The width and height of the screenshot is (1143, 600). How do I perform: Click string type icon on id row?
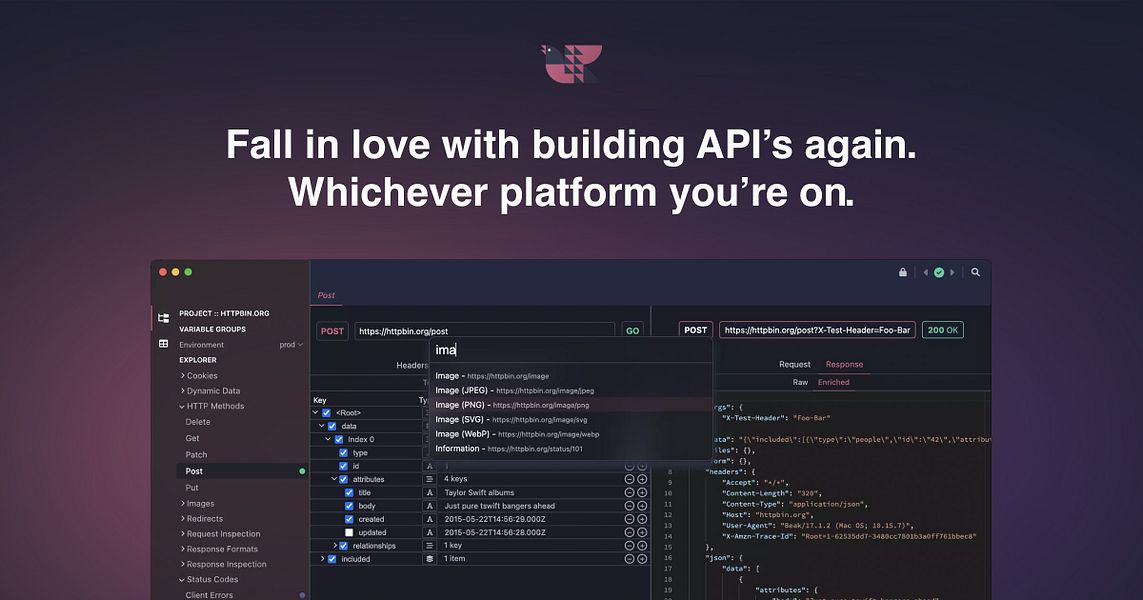coord(429,466)
